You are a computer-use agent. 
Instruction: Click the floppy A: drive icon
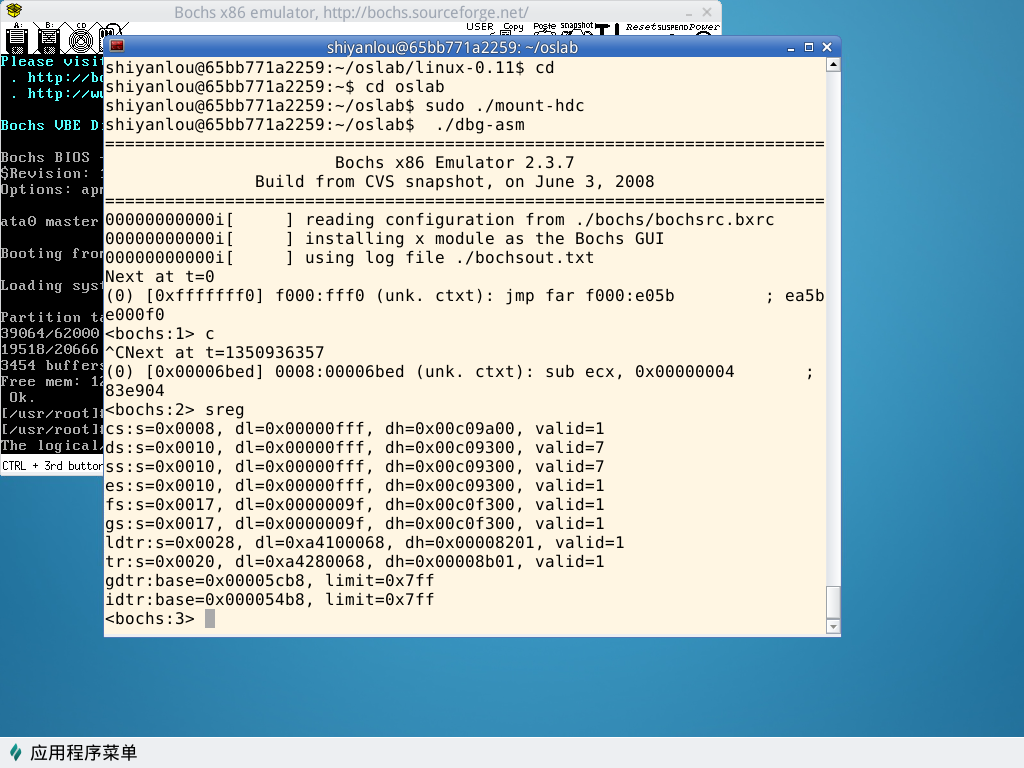coord(16,40)
